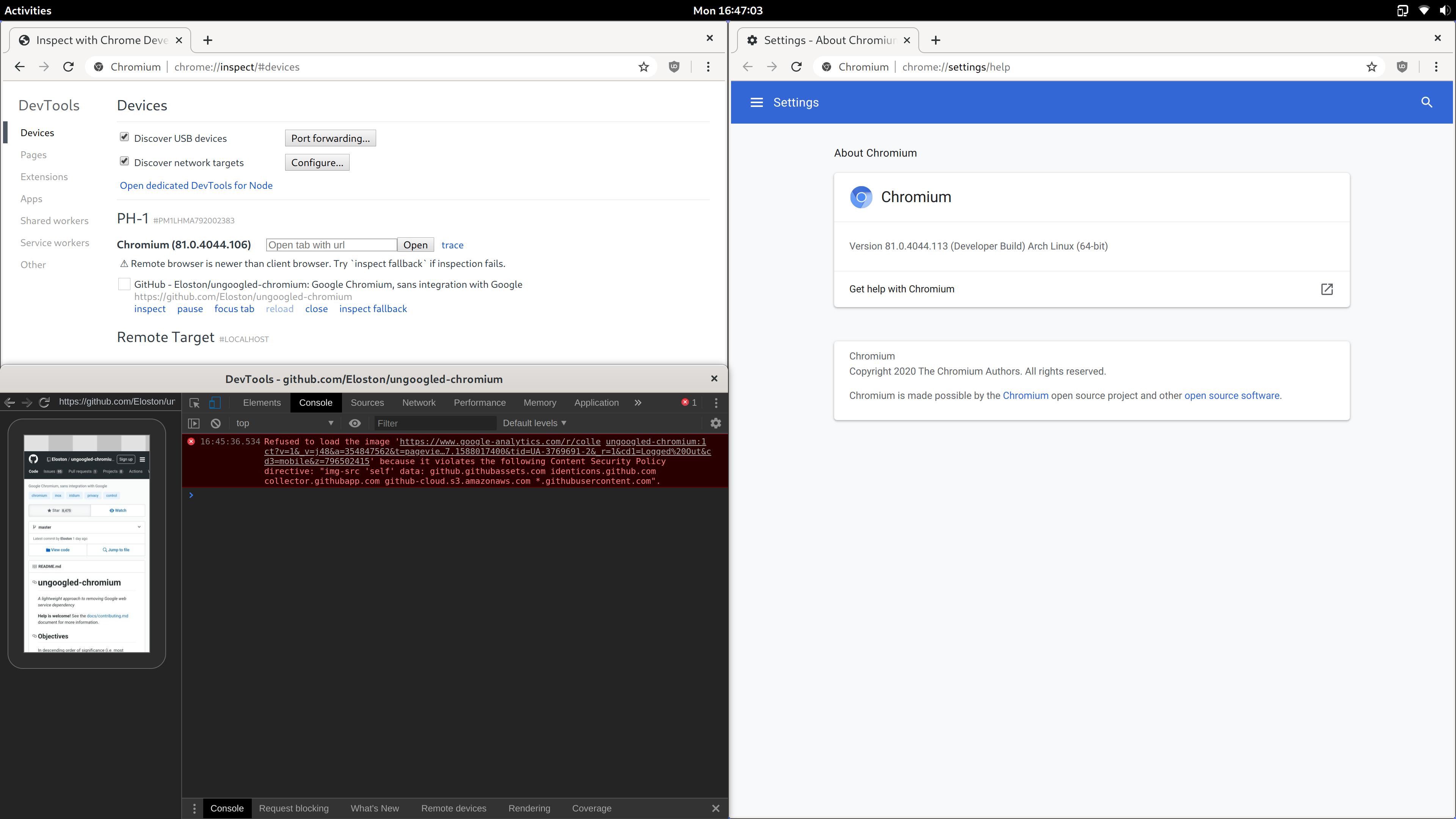Click the overflow chevron for more DevTools panels

pos(637,402)
